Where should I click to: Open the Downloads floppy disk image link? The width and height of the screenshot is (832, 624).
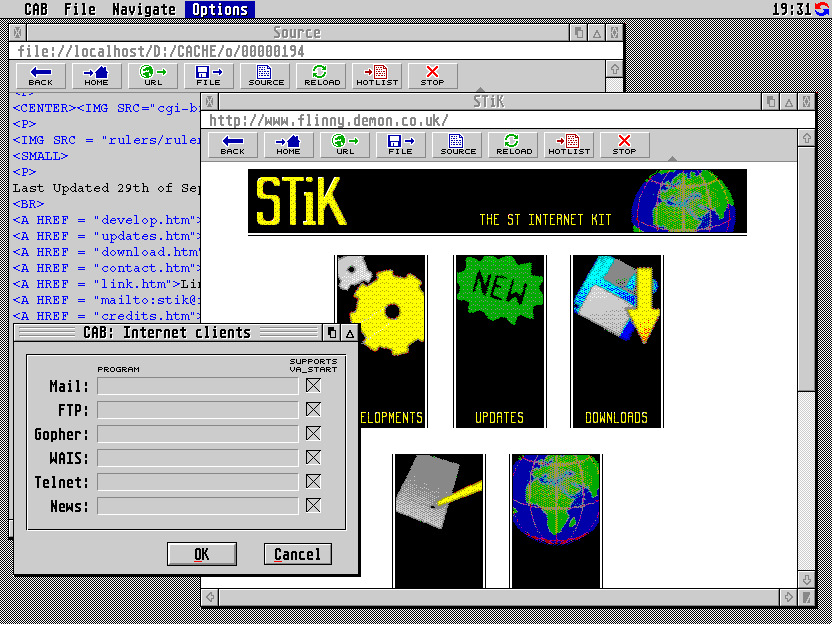coord(617,341)
